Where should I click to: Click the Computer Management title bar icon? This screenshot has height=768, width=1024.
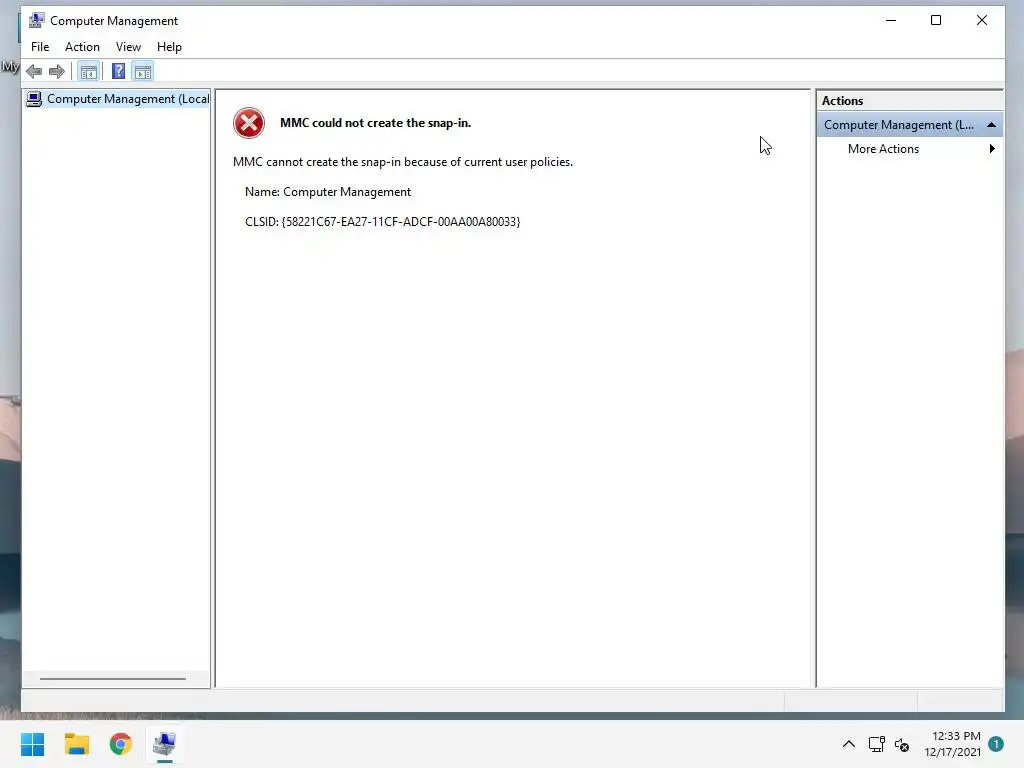point(37,20)
